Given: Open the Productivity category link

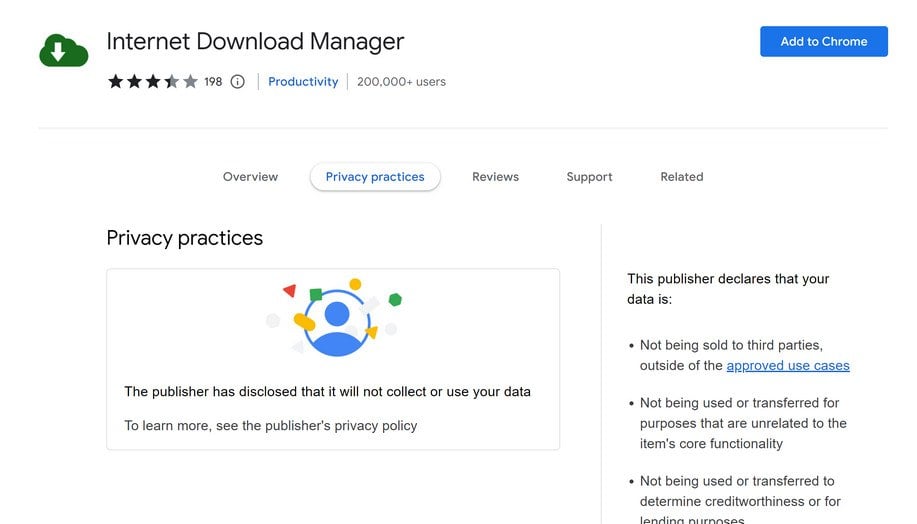Looking at the screenshot, I should pyautogui.click(x=303, y=82).
